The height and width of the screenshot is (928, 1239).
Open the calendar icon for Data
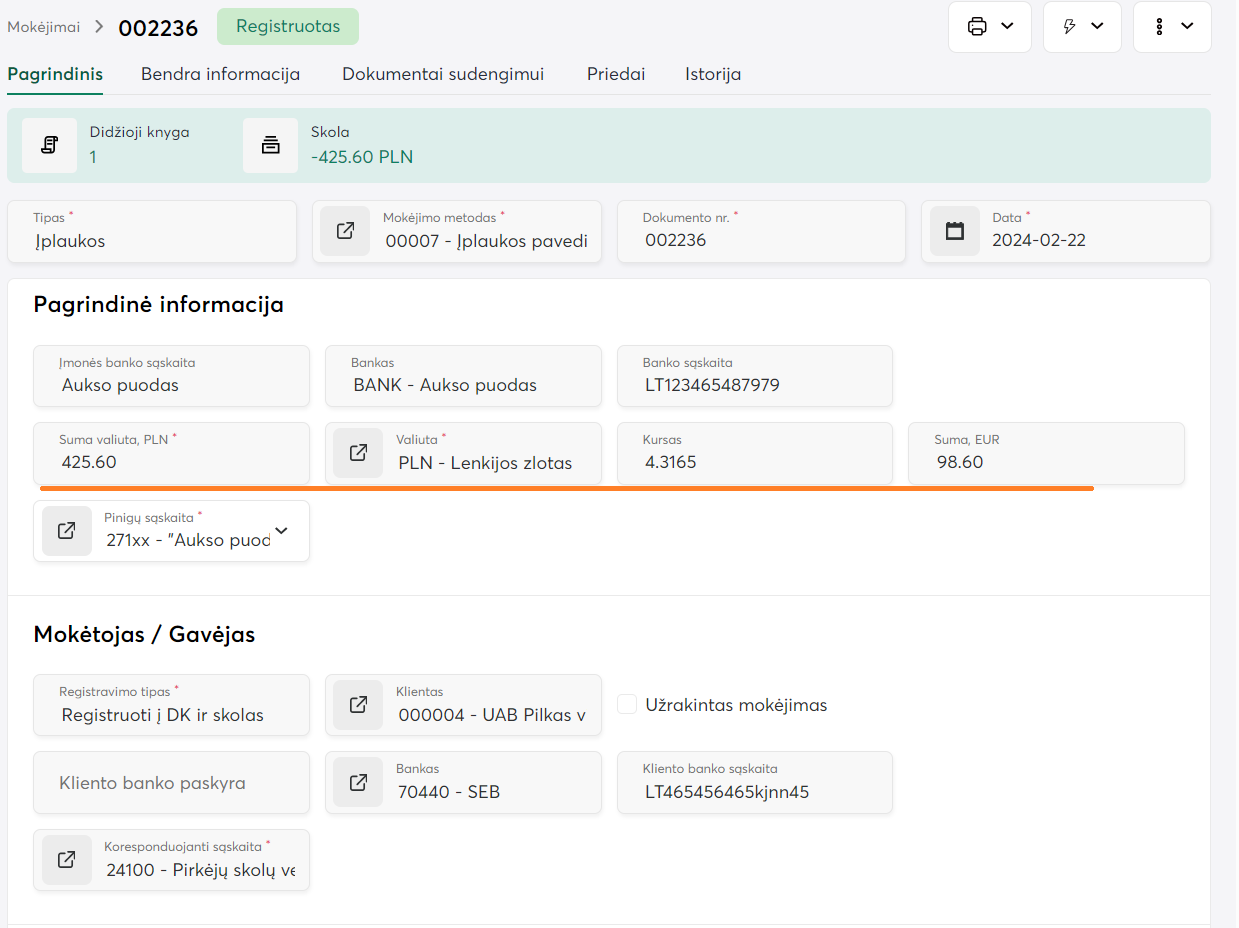point(955,231)
